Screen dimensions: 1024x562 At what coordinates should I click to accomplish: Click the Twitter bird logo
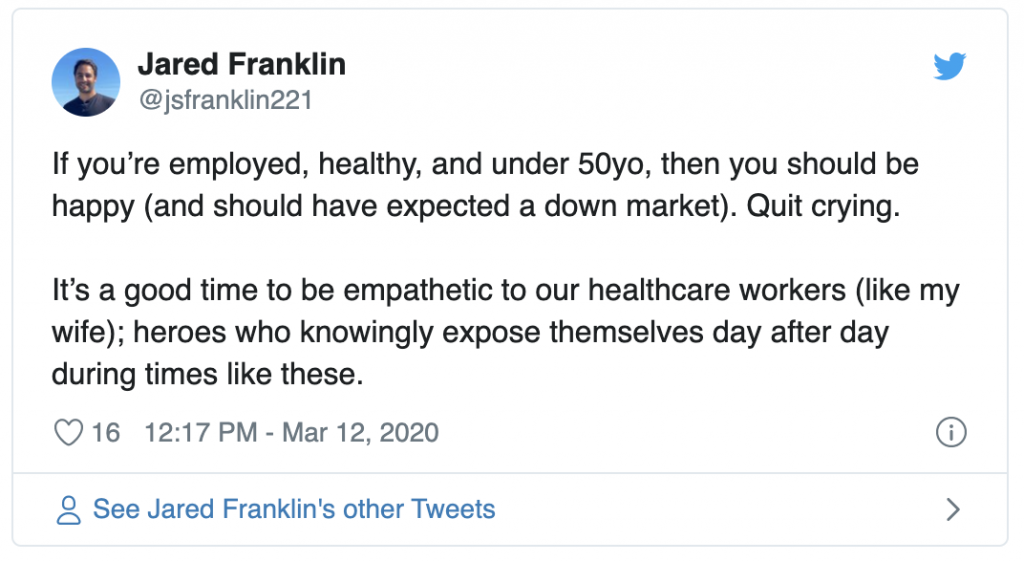(948, 66)
